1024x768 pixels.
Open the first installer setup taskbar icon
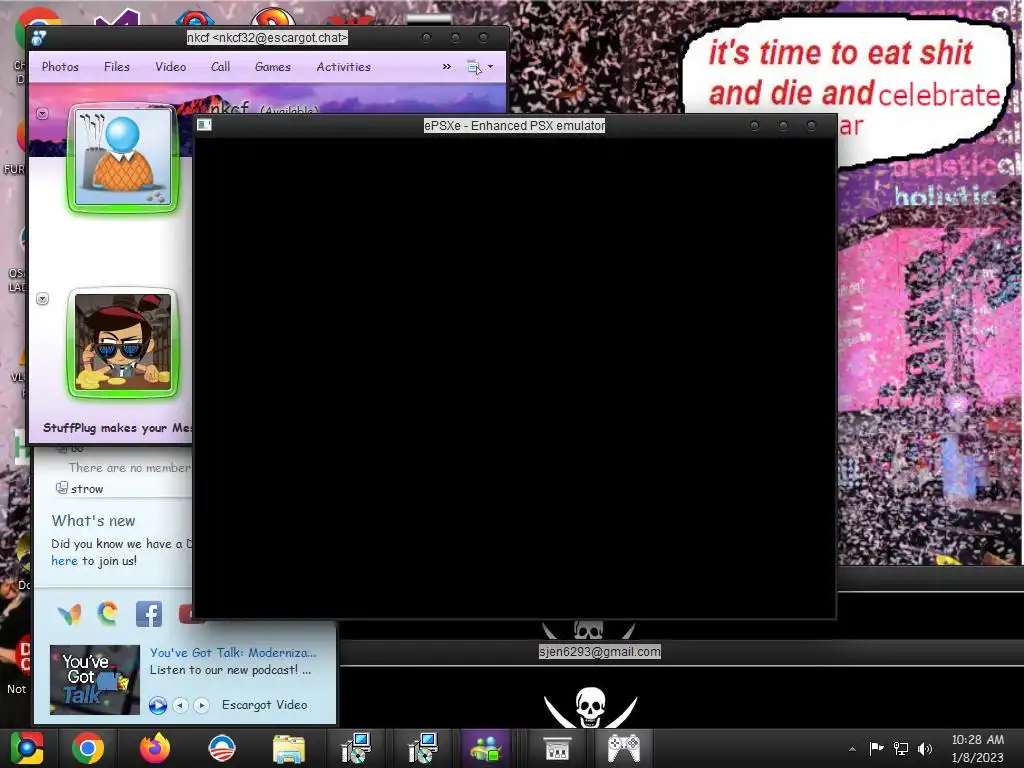tap(356, 748)
